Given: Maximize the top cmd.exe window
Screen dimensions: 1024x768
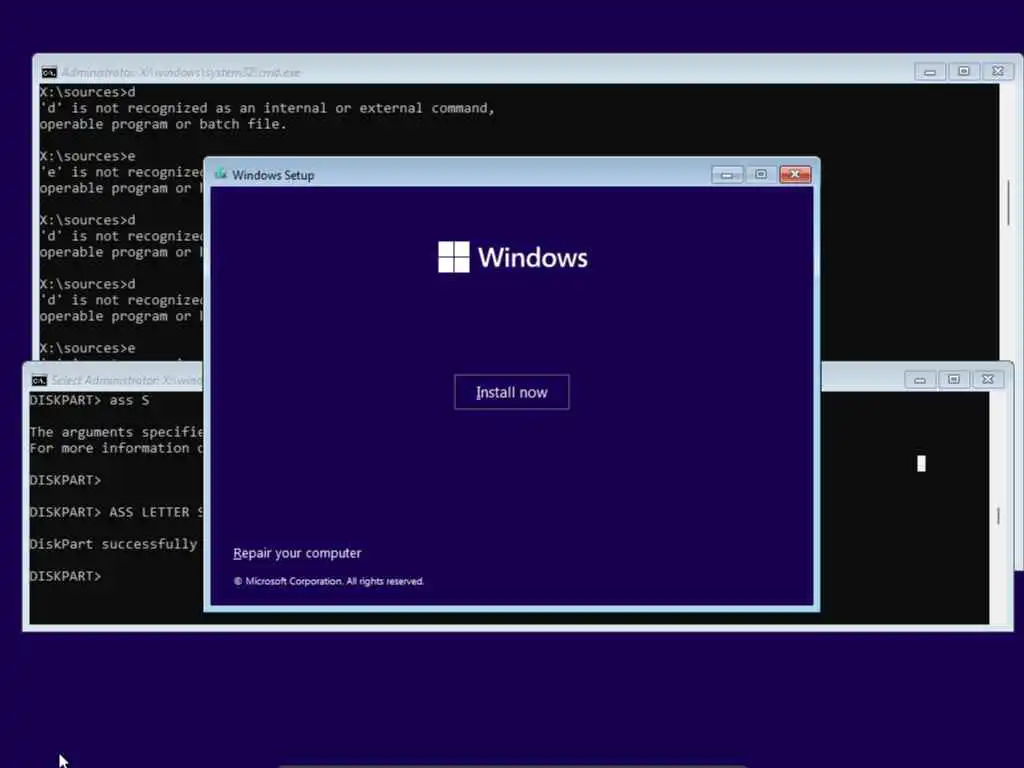Looking at the screenshot, I should [964, 71].
